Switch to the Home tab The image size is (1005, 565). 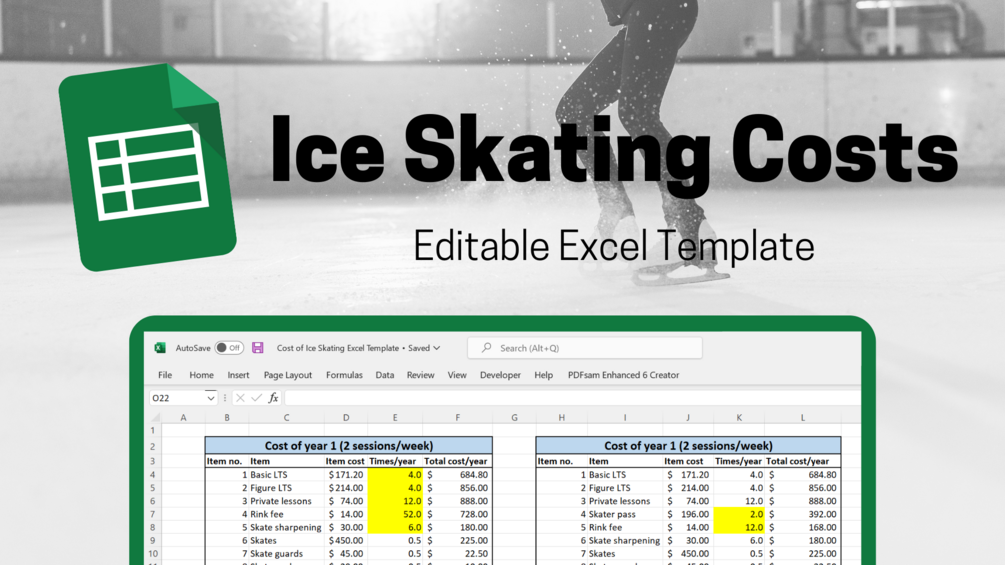201,375
